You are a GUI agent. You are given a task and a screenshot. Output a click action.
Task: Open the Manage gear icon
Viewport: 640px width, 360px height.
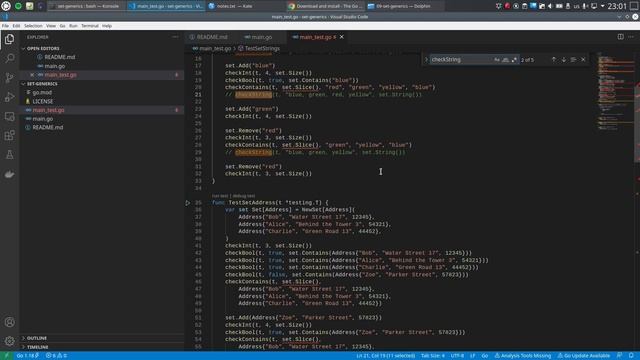coord(9,341)
